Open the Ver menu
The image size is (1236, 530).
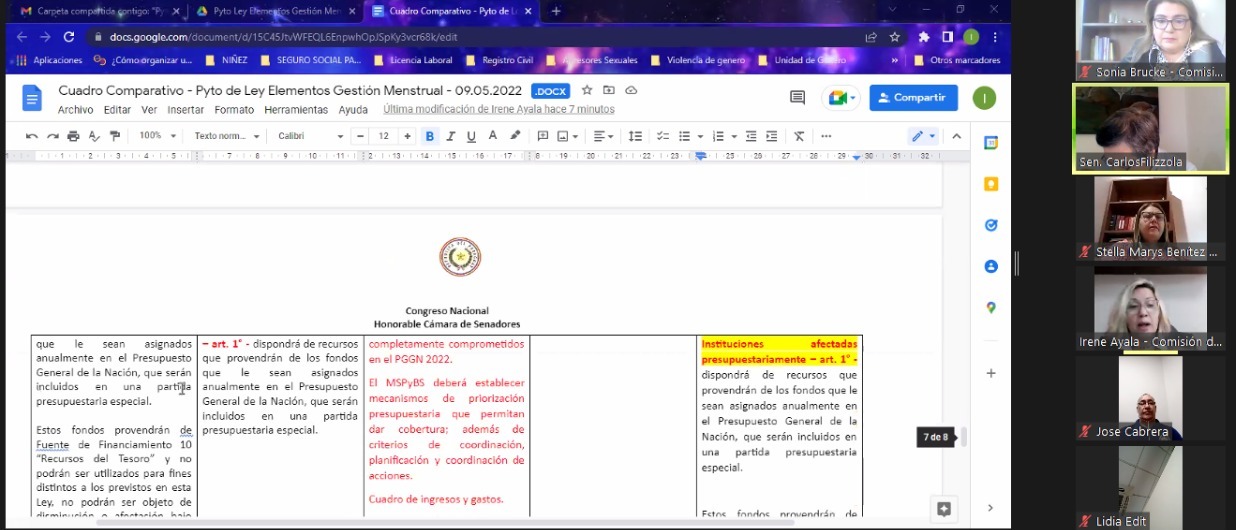(149, 110)
